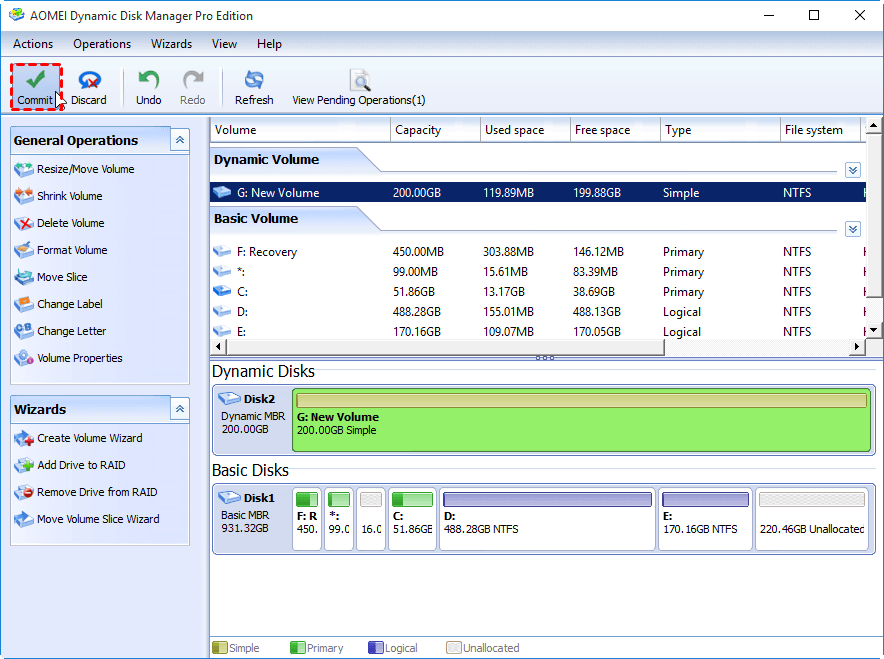Viewport: 884px width, 659px height.
Task: Select the 220.46GB Unallocated block
Action: 811,519
